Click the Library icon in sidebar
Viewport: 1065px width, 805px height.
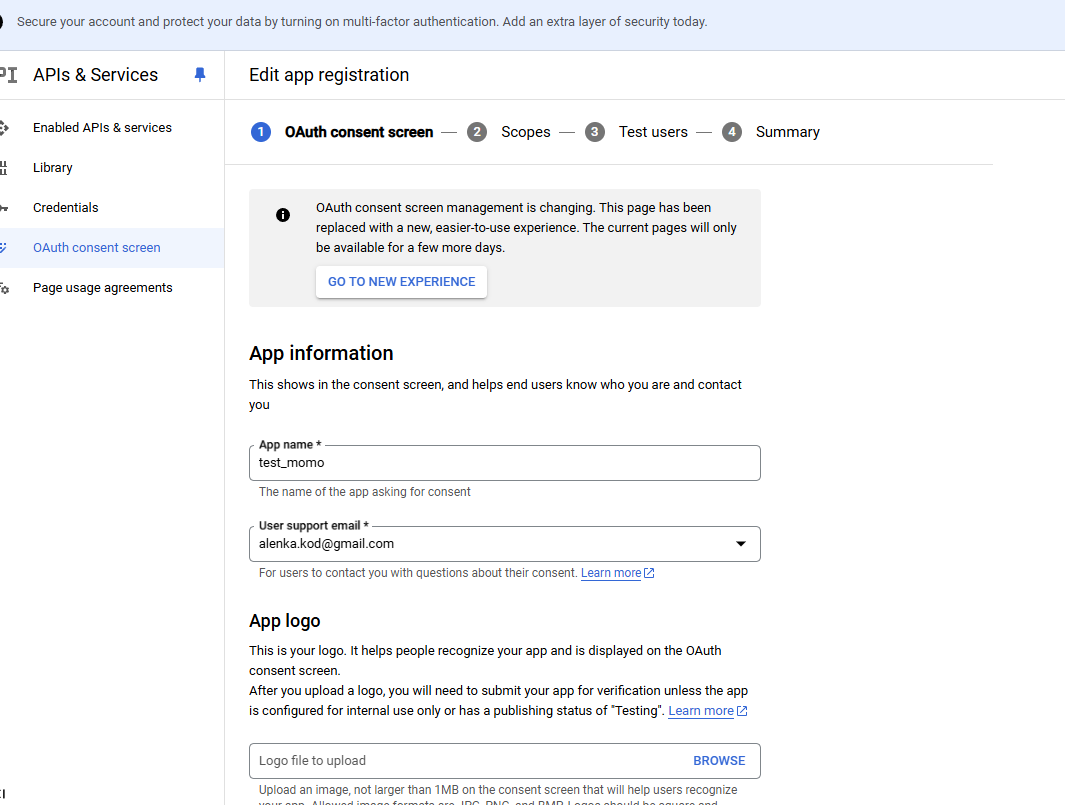coord(4,168)
